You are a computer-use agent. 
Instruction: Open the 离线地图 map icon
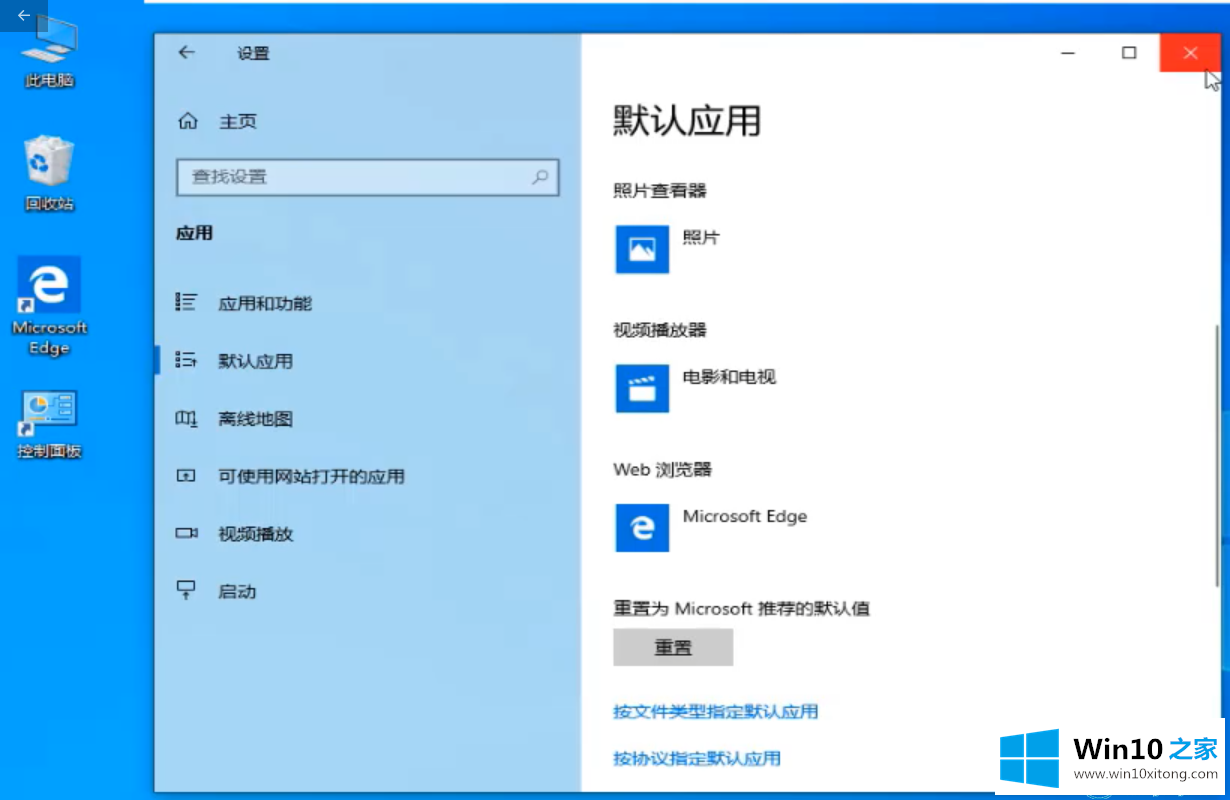click(x=186, y=418)
